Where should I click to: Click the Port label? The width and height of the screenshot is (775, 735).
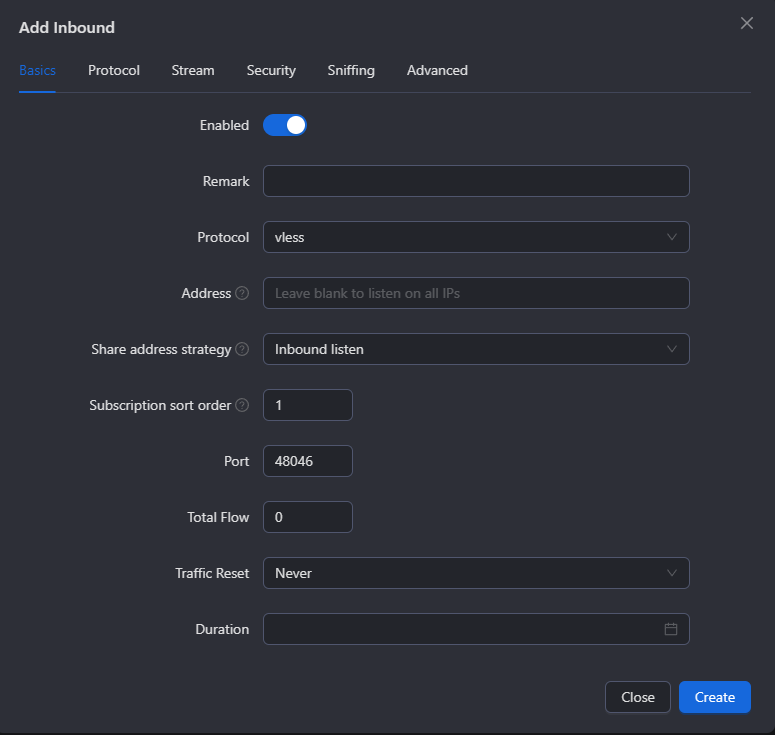tap(236, 461)
